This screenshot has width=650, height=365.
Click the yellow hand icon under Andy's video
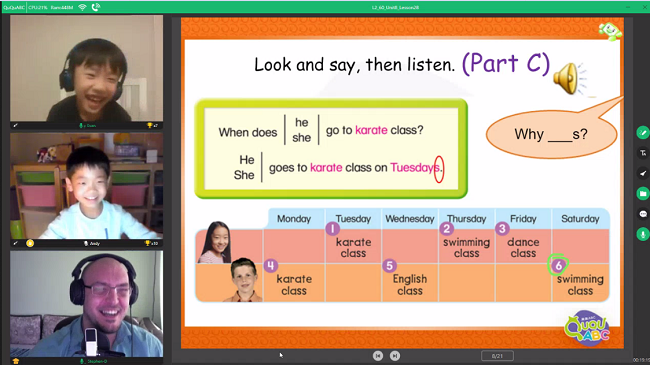[30, 243]
